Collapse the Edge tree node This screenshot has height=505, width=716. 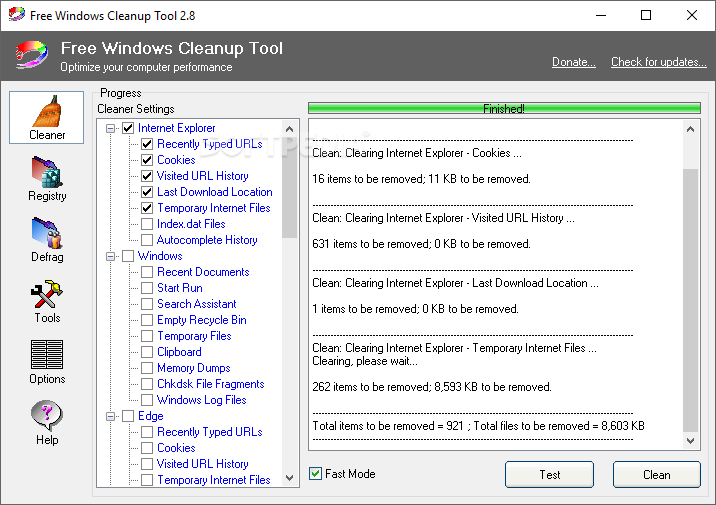click(110, 416)
